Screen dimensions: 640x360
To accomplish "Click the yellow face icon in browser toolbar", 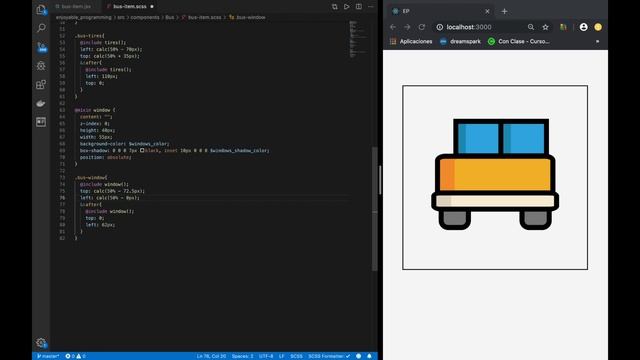I will coord(598,27).
